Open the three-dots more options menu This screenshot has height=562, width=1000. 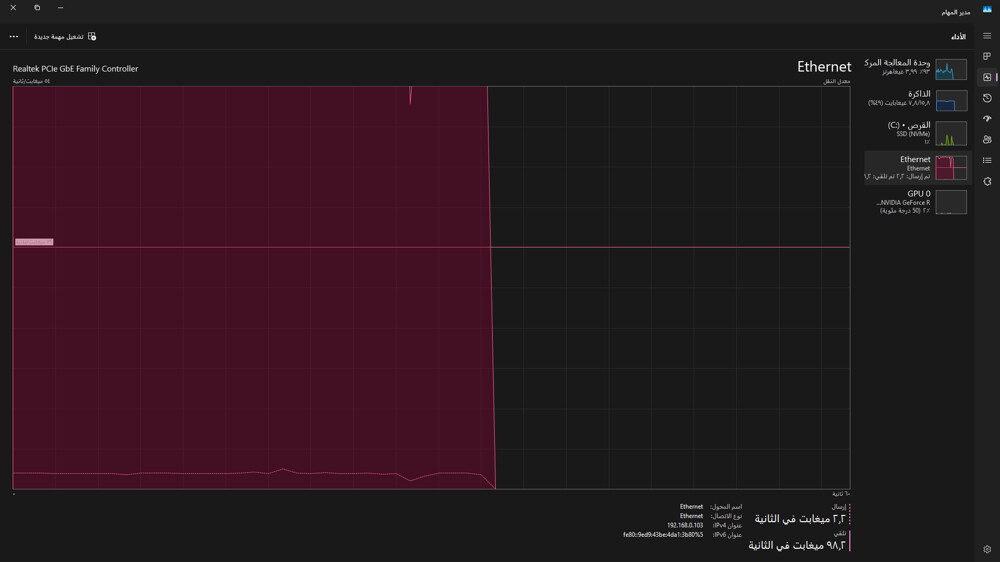tap(13, 36)
